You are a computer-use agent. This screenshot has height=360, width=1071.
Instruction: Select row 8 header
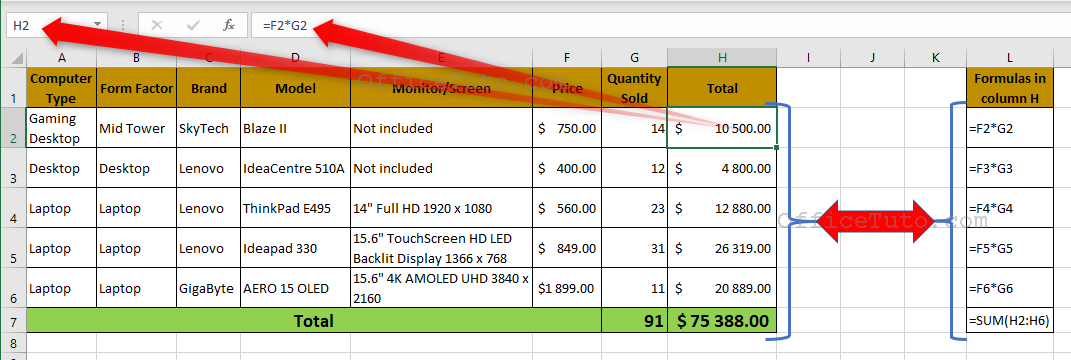14,342
